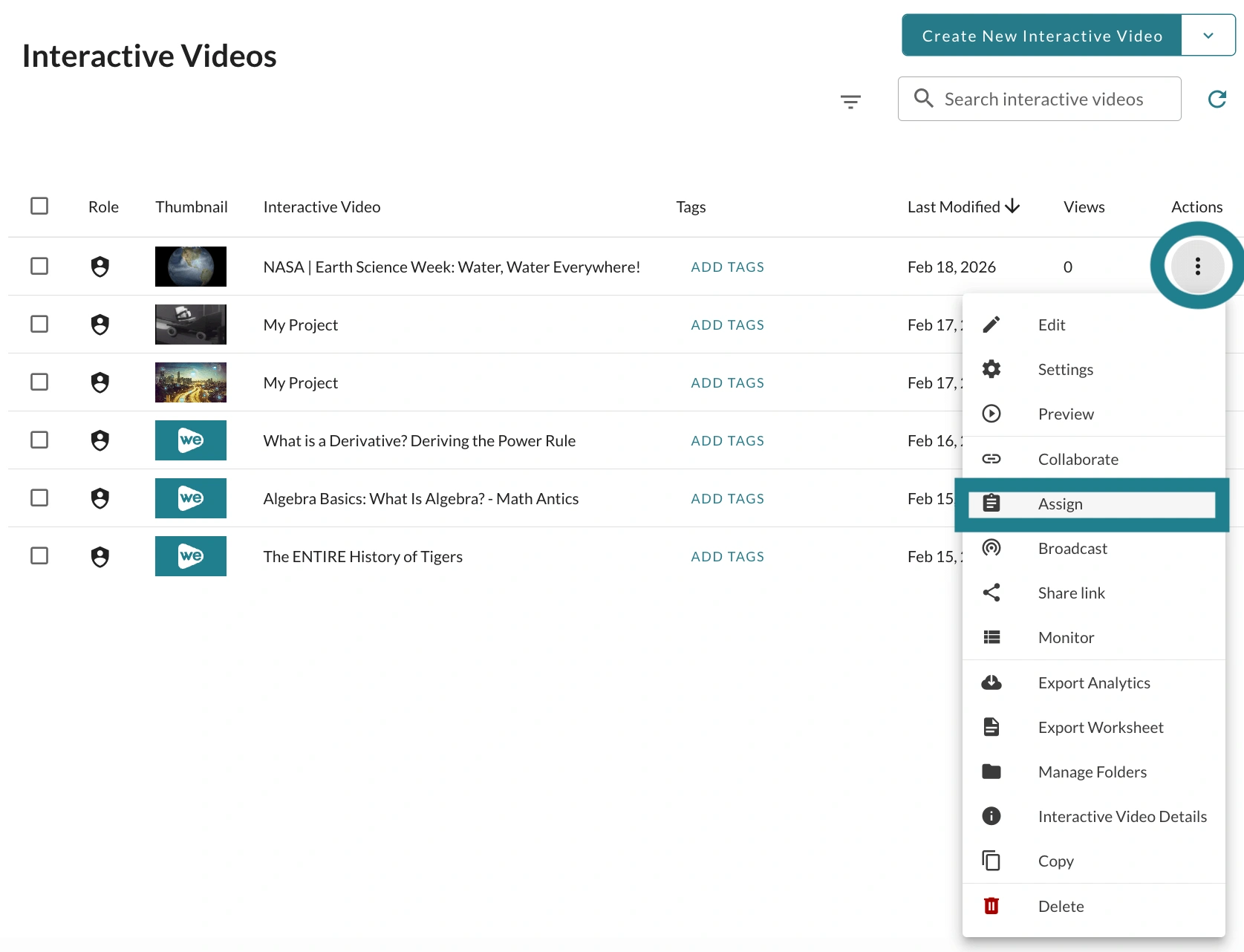Choose Copy from the actions menu

[x=1093, y=861]
